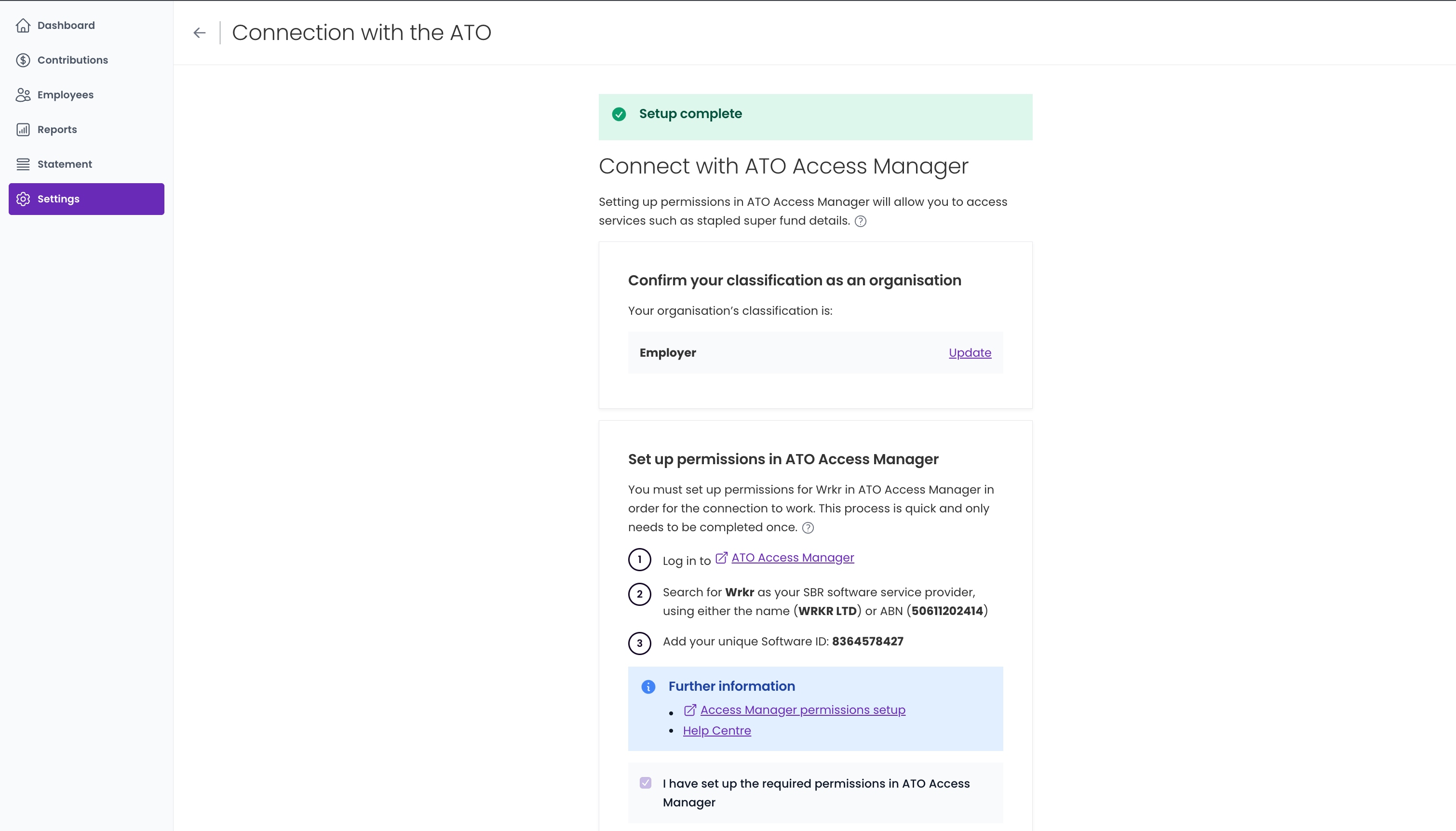Click the Employees people icon
1456x831 pixels.
click(x=23, y=95)
